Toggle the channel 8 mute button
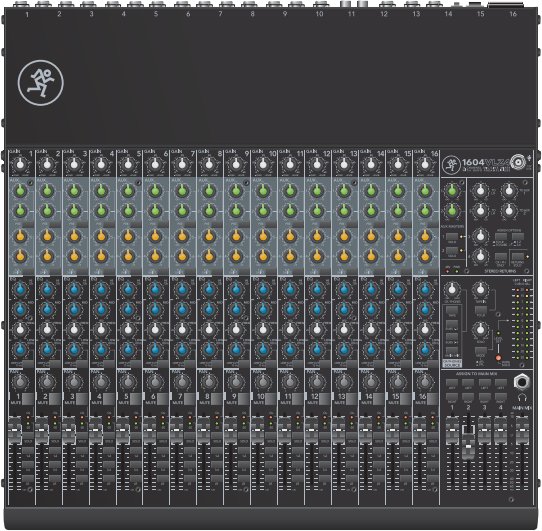Viewport: 542px width, 531px height. (x=217, y=399)
